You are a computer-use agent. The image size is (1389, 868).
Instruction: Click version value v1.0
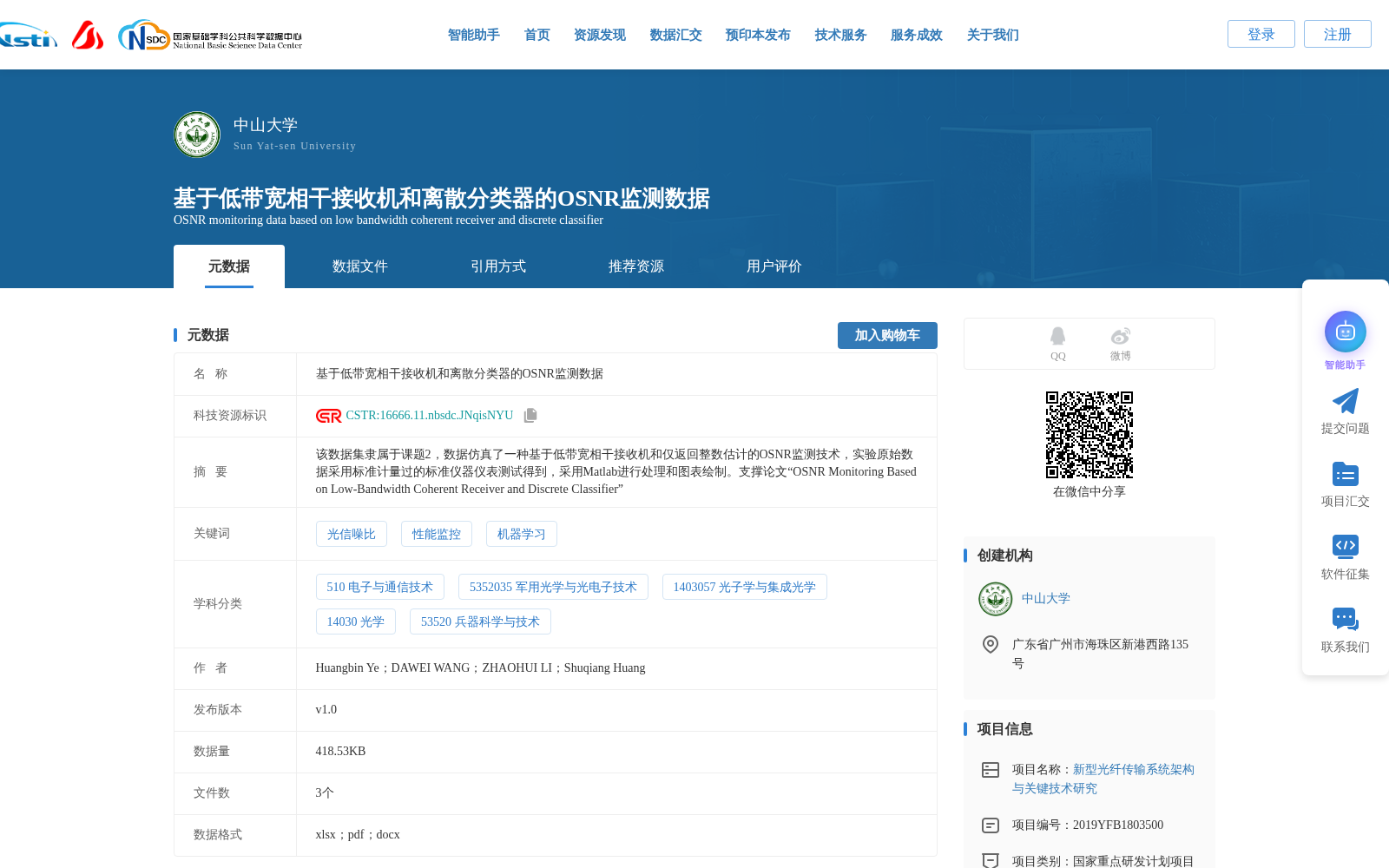pyautogui.click(x=326, y=710)
